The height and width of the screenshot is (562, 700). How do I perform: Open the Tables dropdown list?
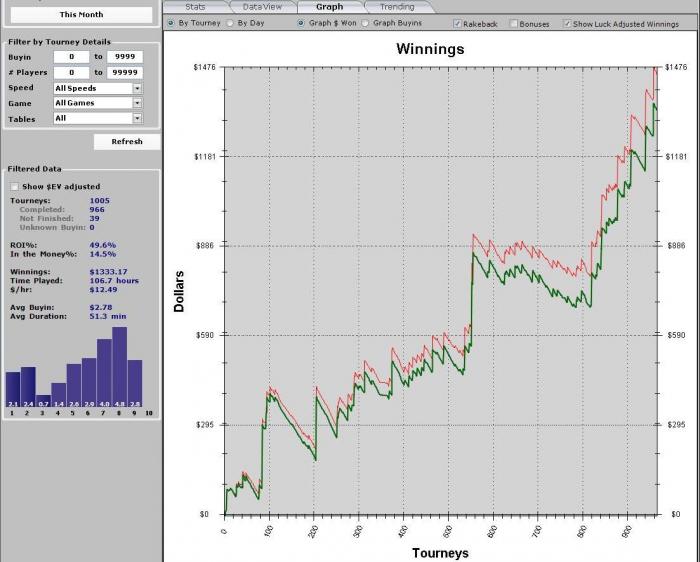(98, 118)
